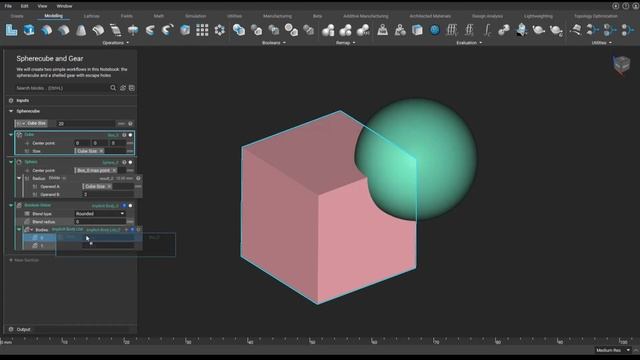
Task: Toggle visibility dot of Boolean Union block
Action: pos(131,206)
